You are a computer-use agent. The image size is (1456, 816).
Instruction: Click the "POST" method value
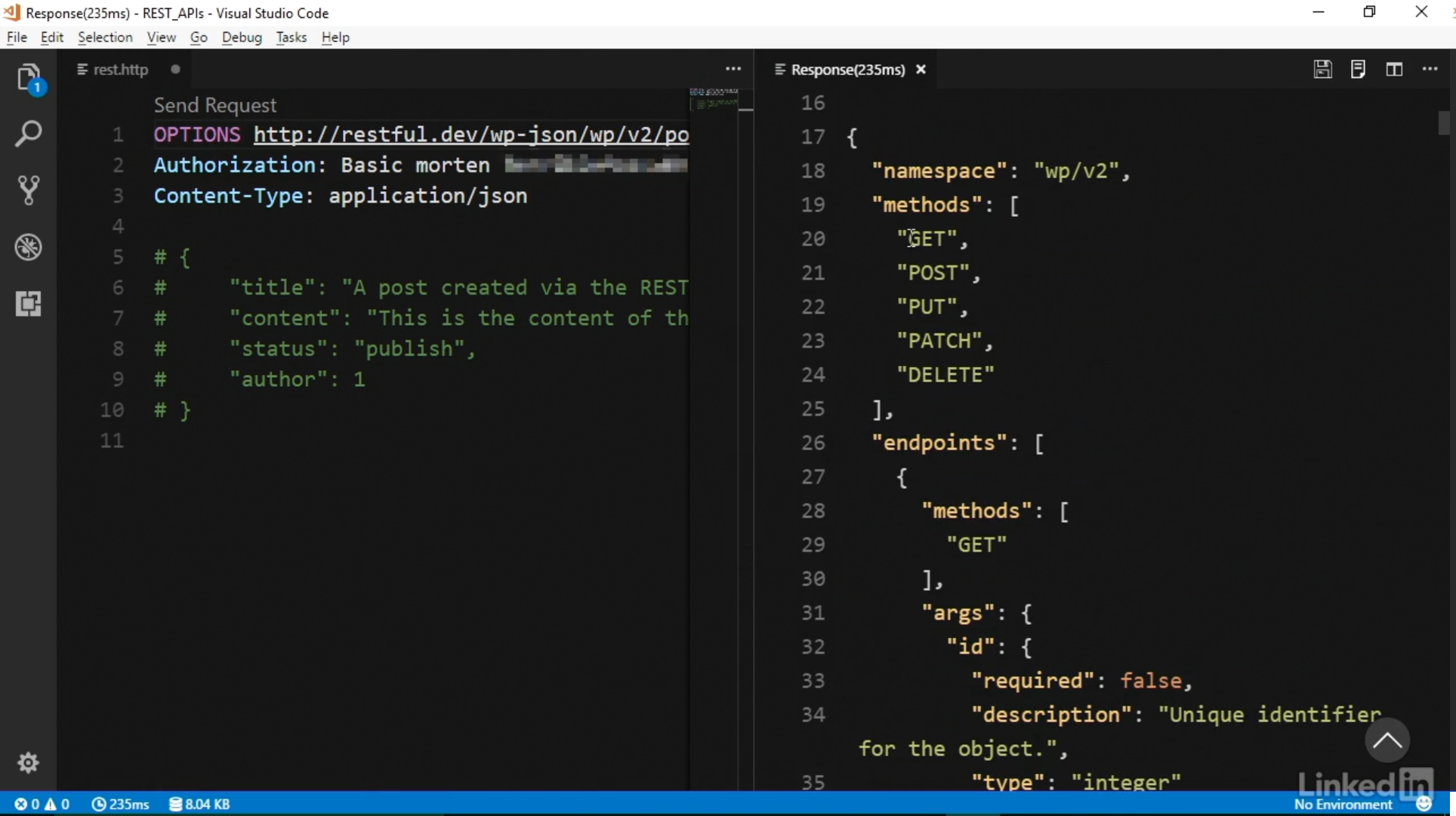click(933, 274)
